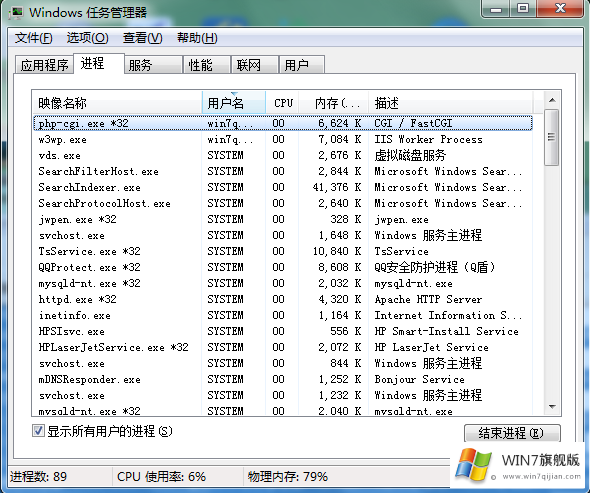Click the 41,376 K memory value
The height and width of the screenshot is (493, 590).
click(x=337, y=187)
